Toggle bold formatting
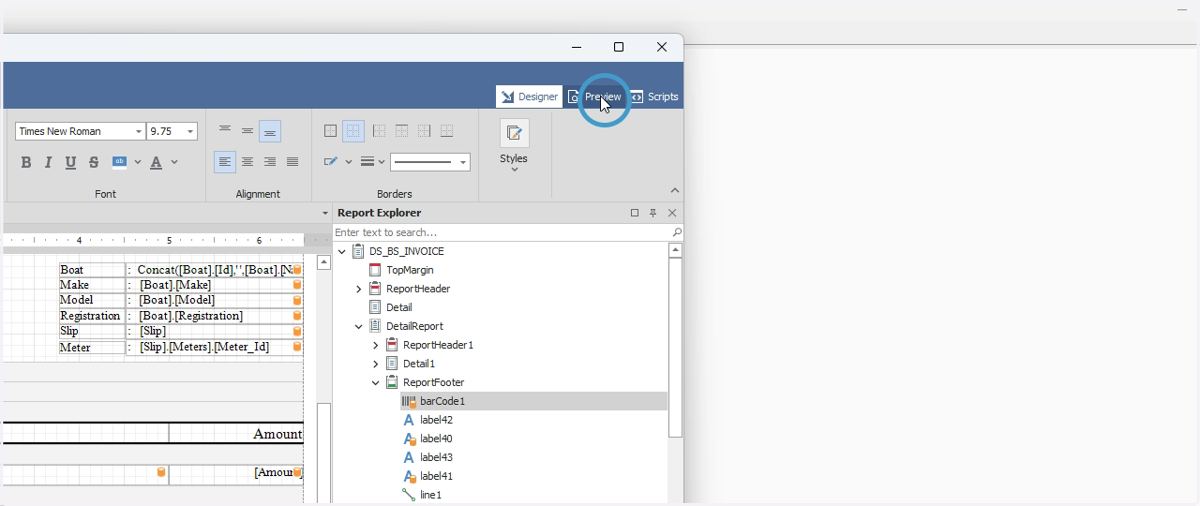1200x506 pixels. [26, 162]
